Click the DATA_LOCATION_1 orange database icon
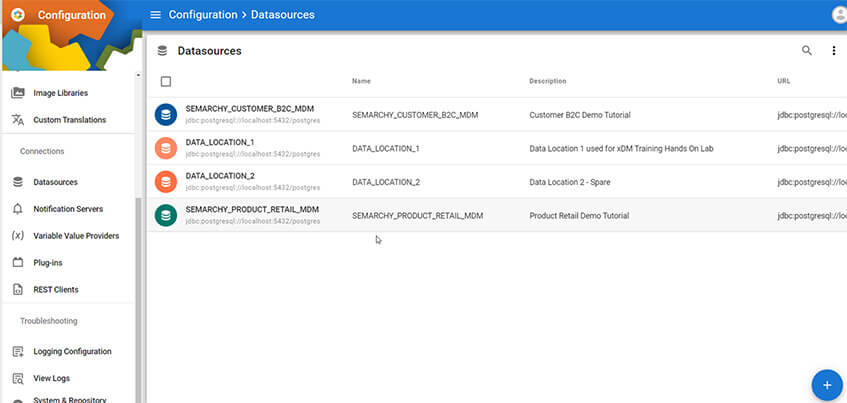This screenshot has width=847, height=403. (165, 148)
